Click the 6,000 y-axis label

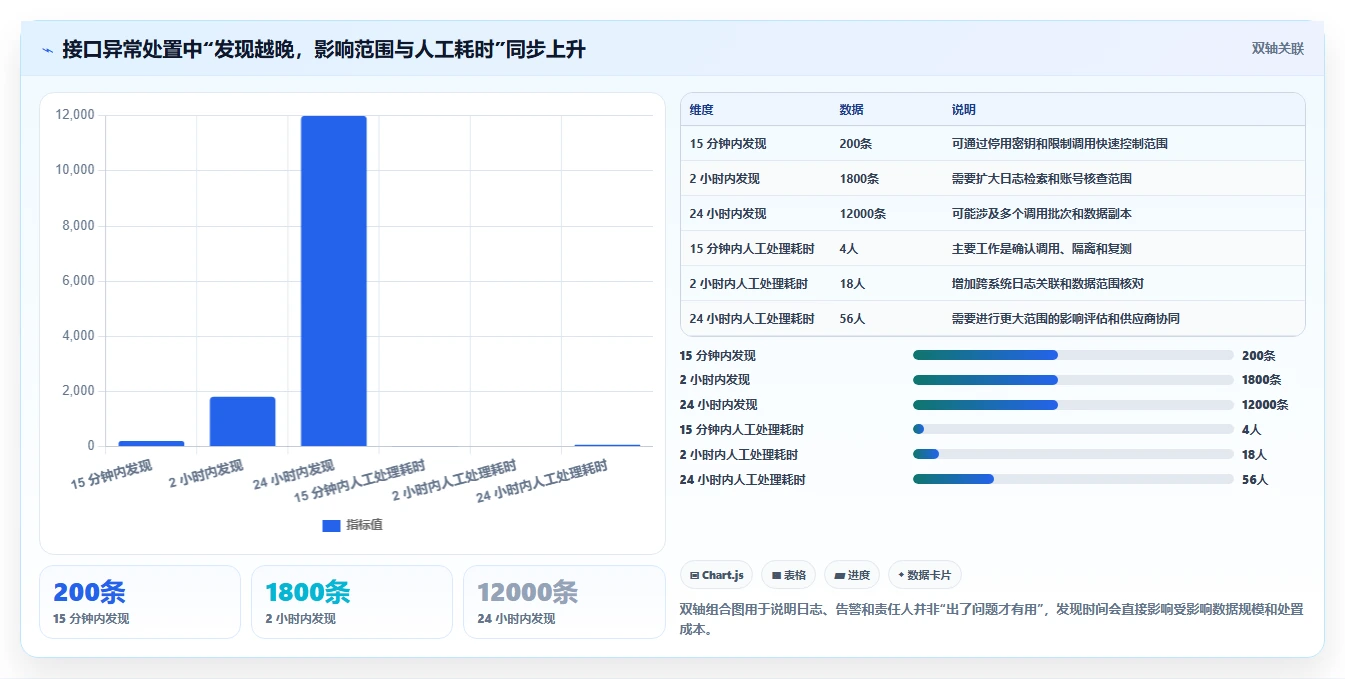(78, 281)
